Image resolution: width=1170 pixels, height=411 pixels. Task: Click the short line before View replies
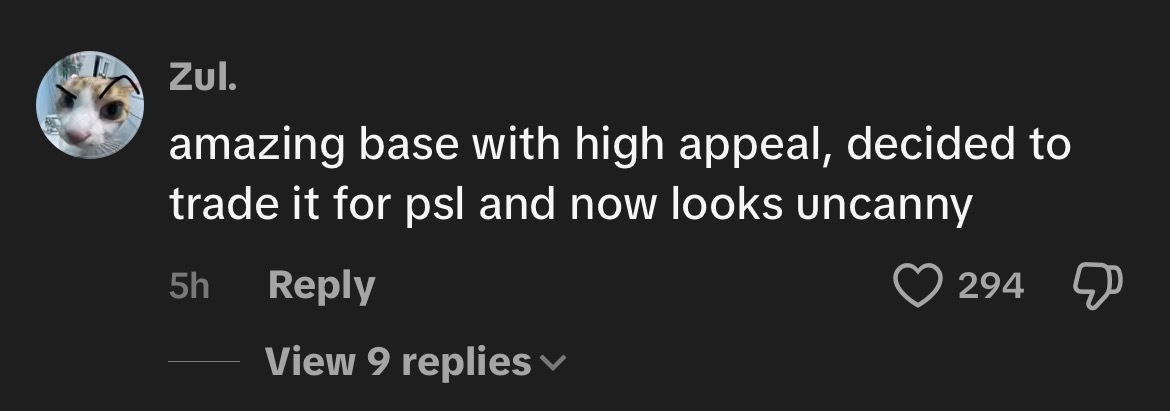(204, 362)
